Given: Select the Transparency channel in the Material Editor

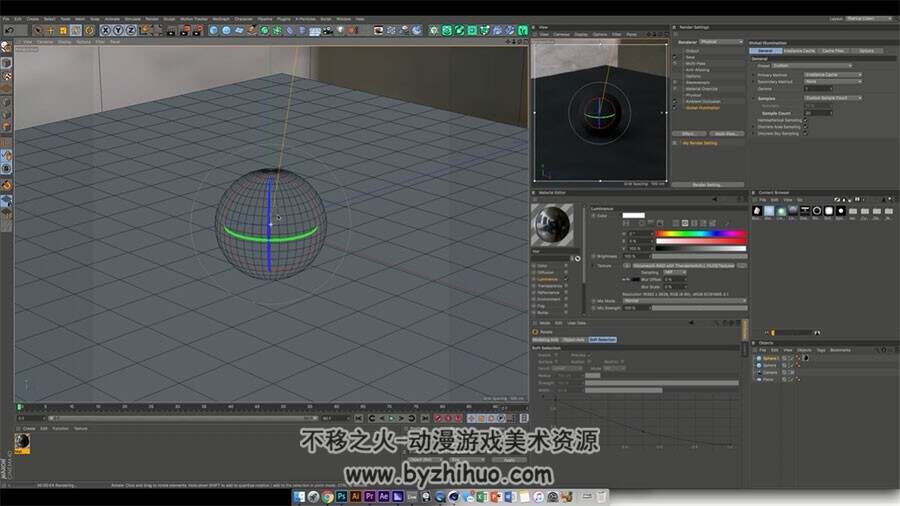Looking at the screenshot, I should click(549, 286).
